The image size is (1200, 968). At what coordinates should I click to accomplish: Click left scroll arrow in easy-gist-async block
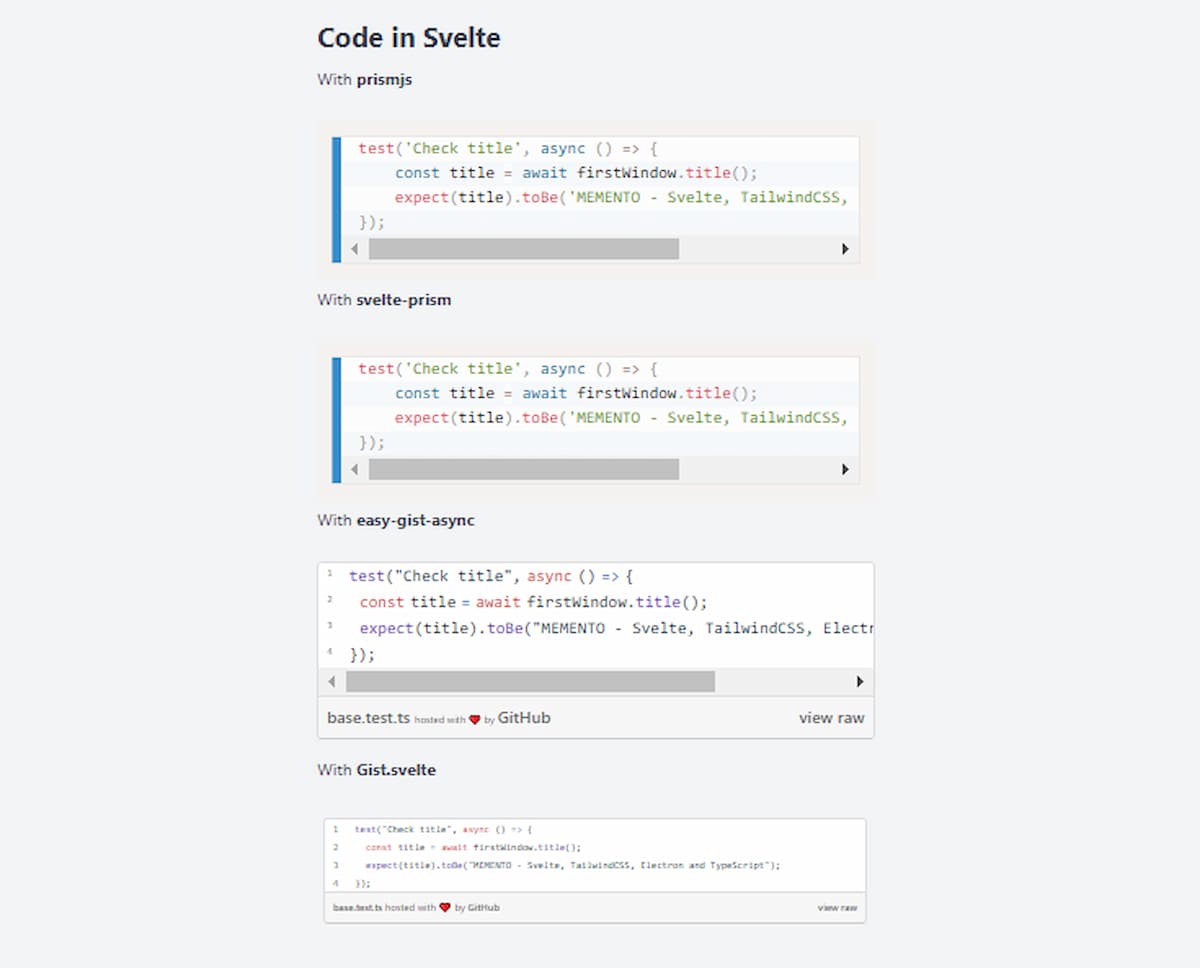pos(332,682)
